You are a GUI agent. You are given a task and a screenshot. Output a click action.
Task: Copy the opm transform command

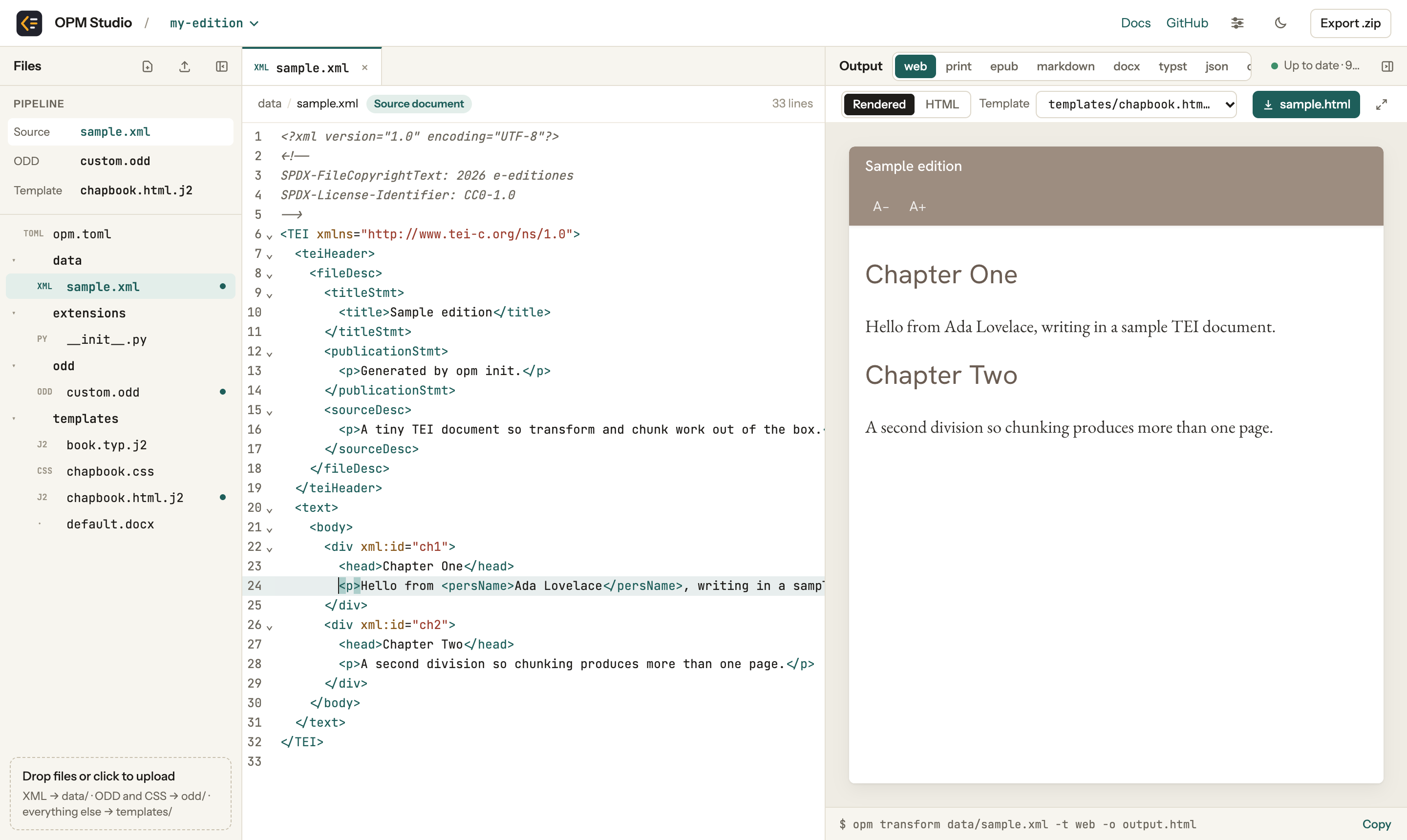(x=1376, y=824)
